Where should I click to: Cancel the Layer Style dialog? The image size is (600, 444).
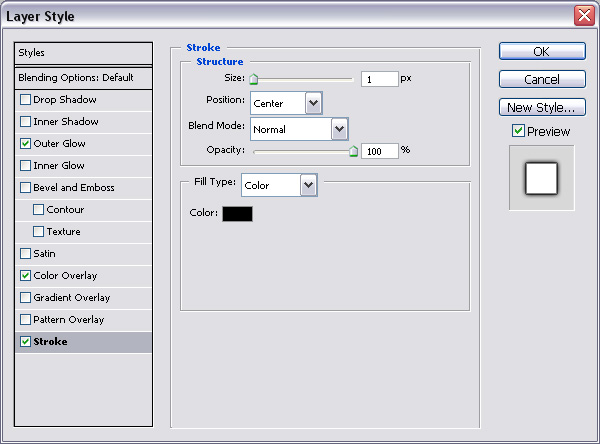(x=541, y=79)
